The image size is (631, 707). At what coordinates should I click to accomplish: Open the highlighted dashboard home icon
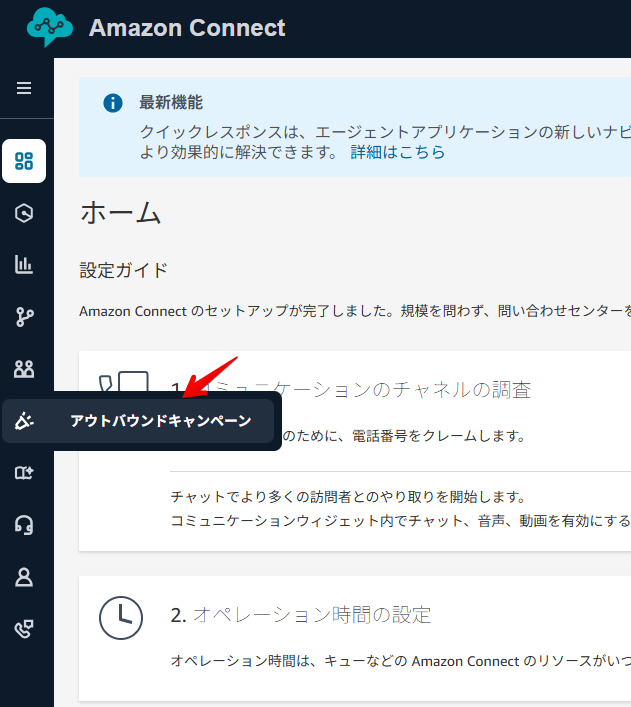(24, 161)
